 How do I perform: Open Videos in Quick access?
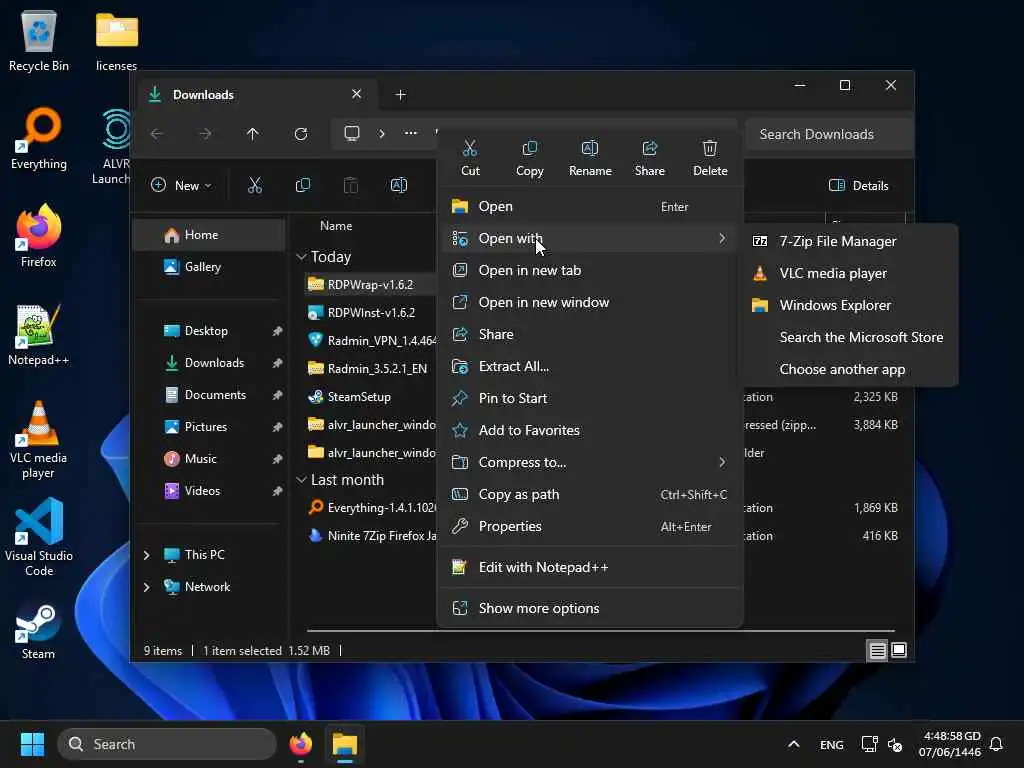[x=209, y=491]
